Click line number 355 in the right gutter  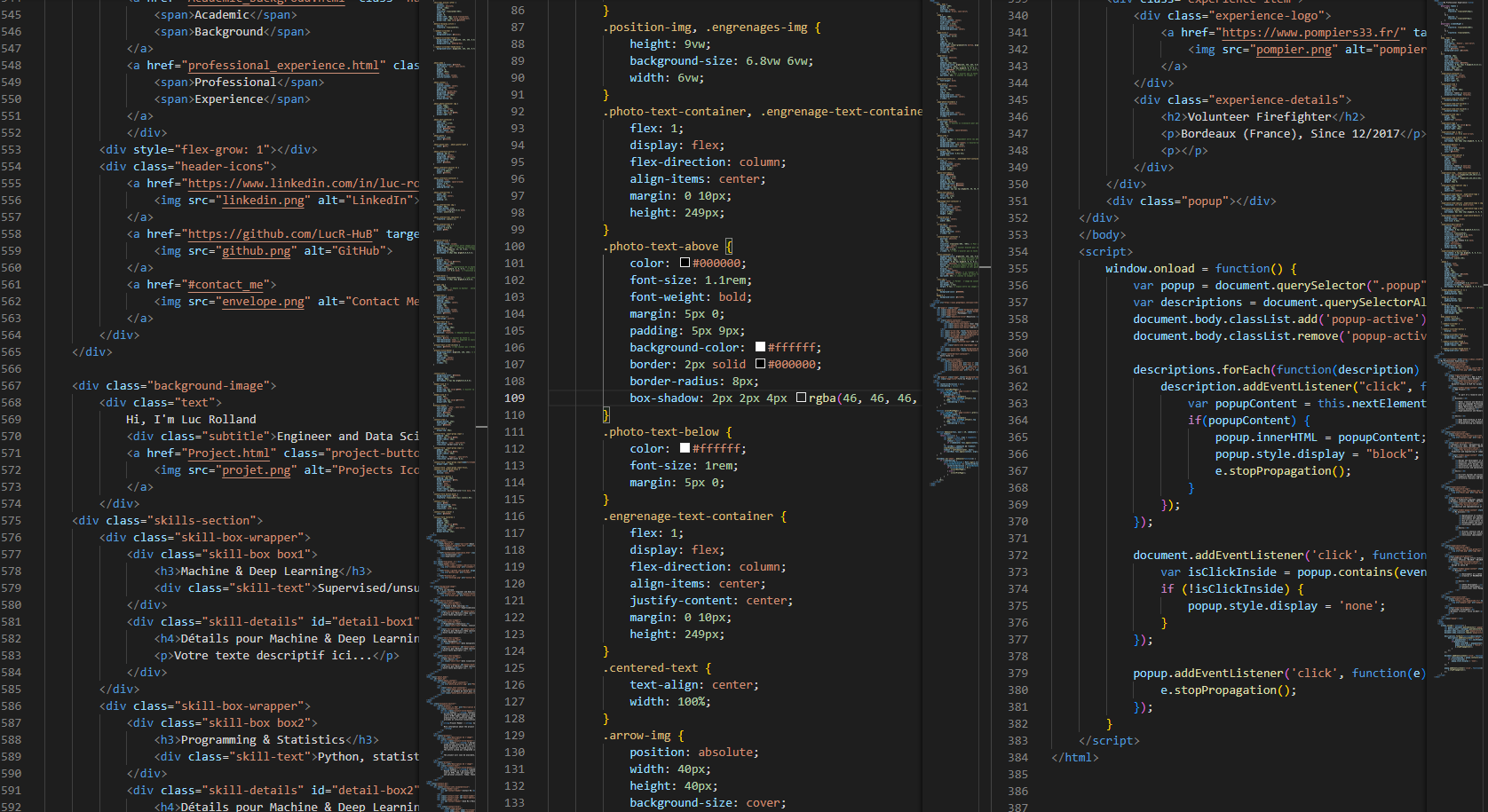click(x=1017, y=269)
